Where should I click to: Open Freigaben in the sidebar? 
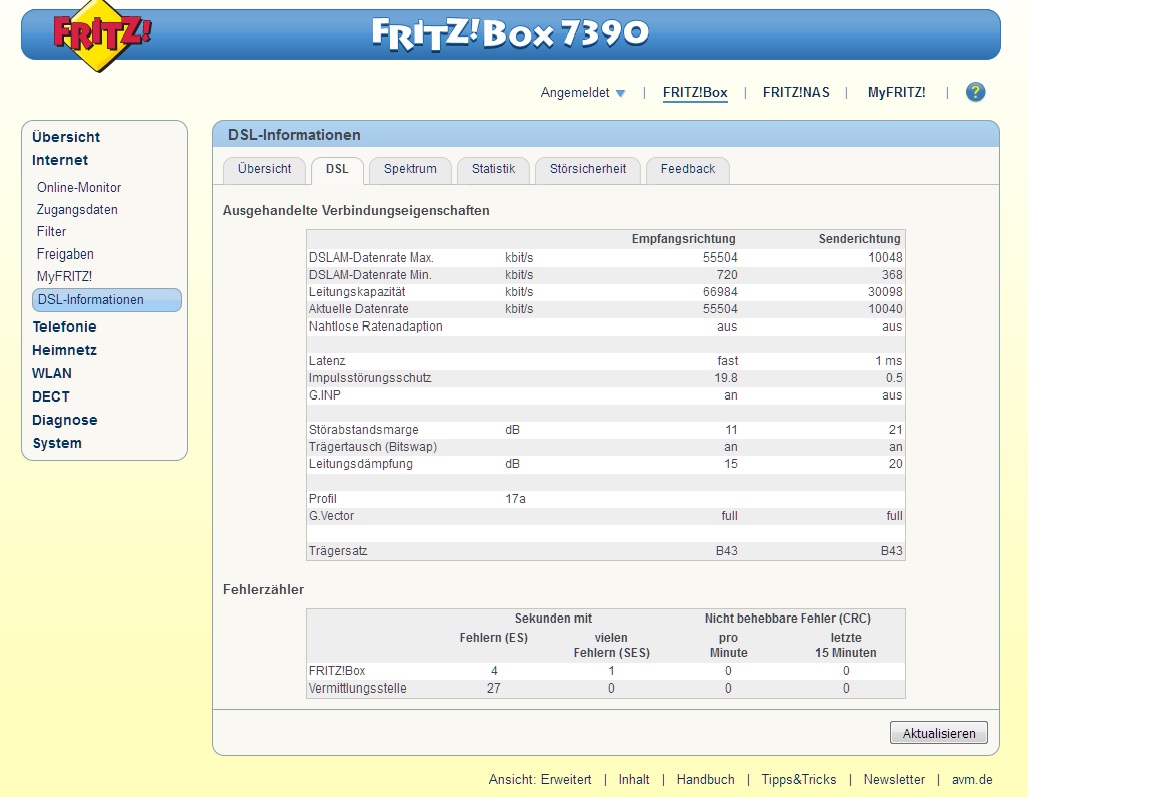point(65,254)
